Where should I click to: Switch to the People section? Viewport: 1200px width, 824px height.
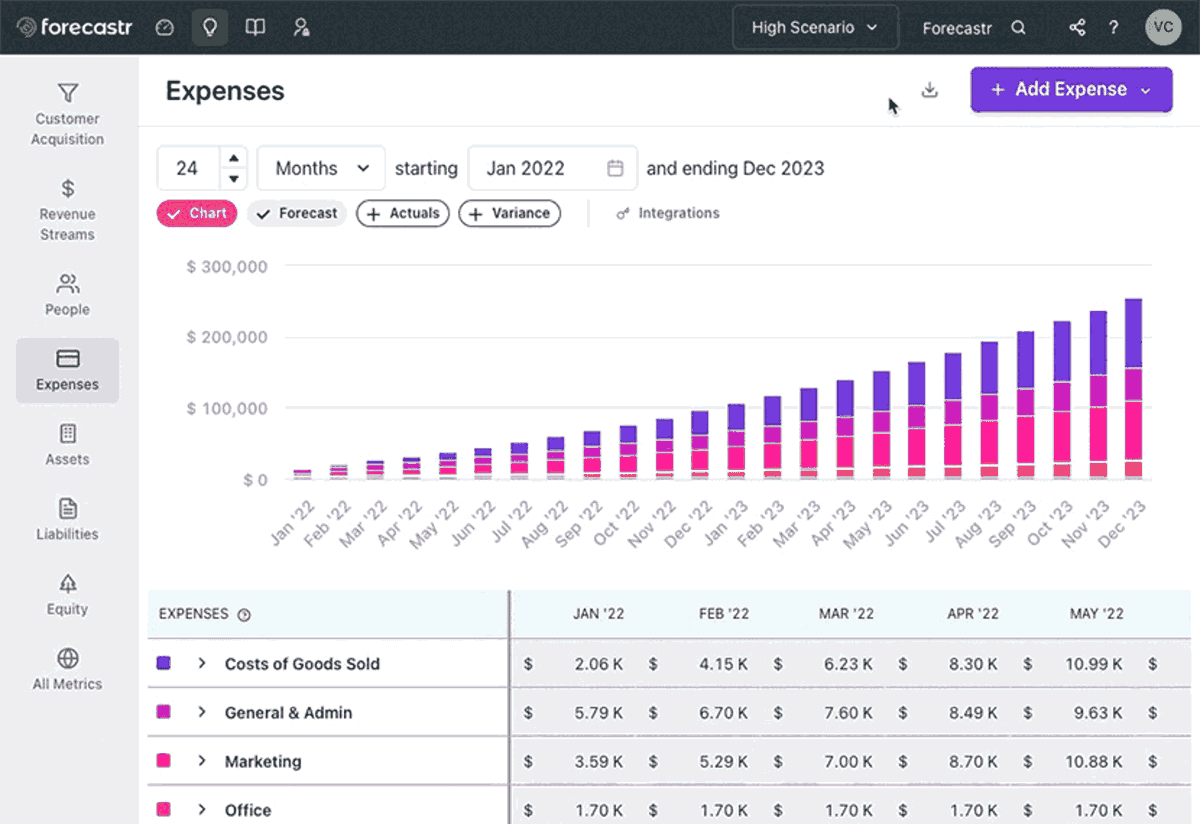(x=67, y=293)
